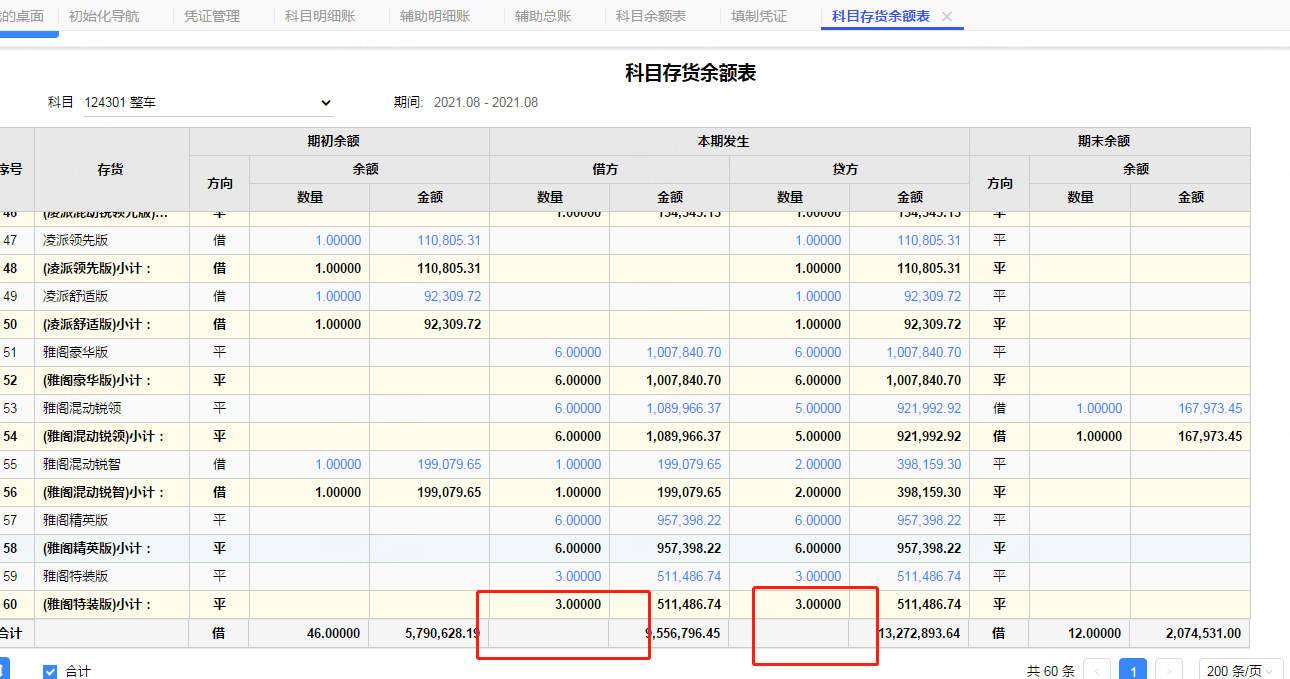Open 雅阁混动锐智 credit amount 398,159.30

tap(929, 464)
